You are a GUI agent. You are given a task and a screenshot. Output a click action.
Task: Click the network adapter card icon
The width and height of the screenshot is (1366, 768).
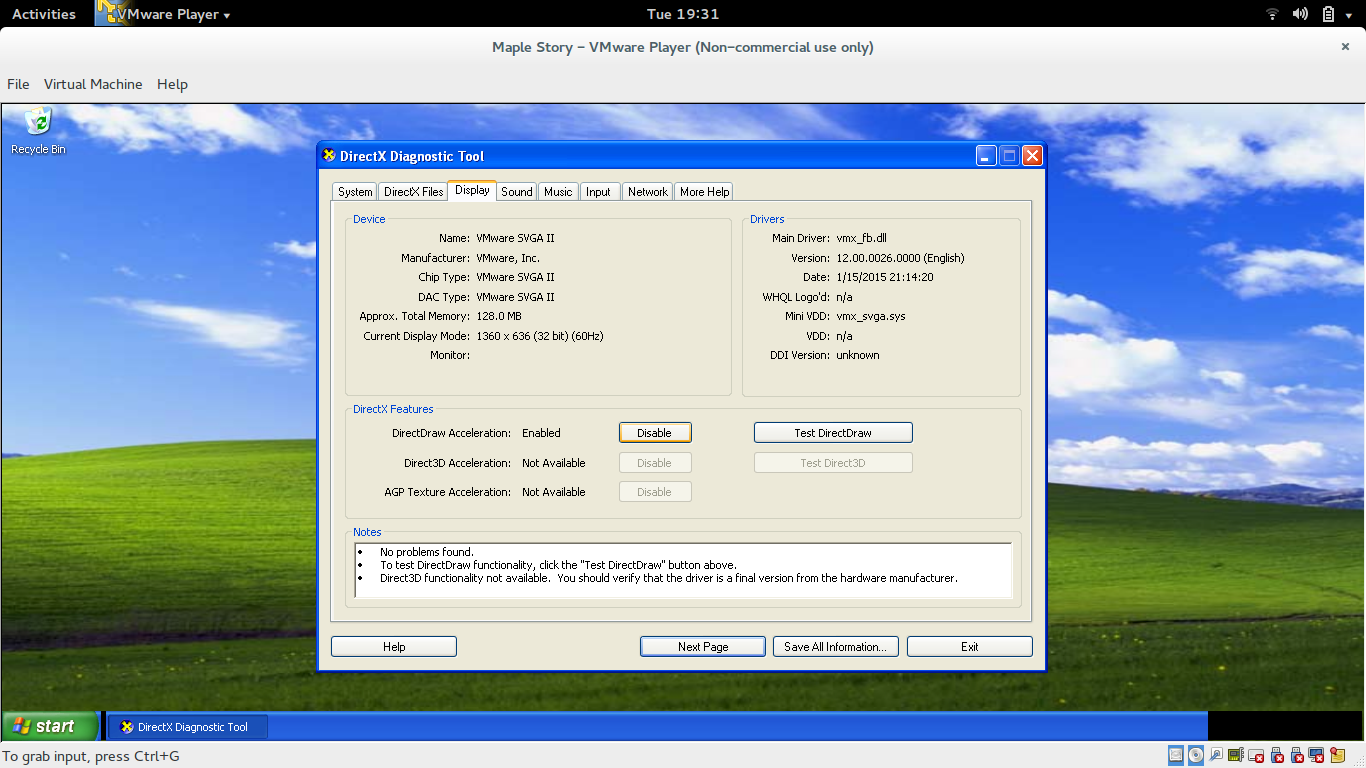(x=1236, y=755)
